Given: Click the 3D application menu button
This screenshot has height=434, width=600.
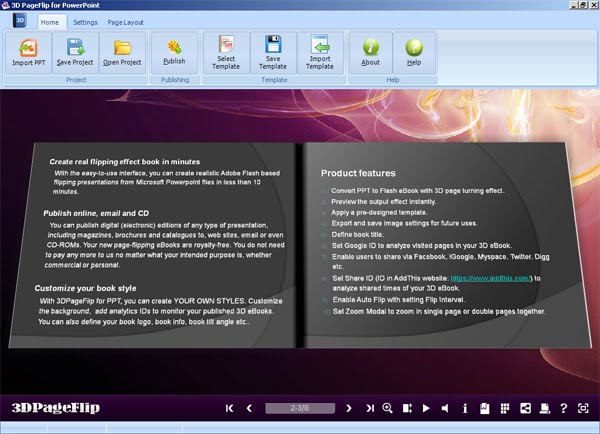Looking at the screenshot, I should [x=20, y=20].
